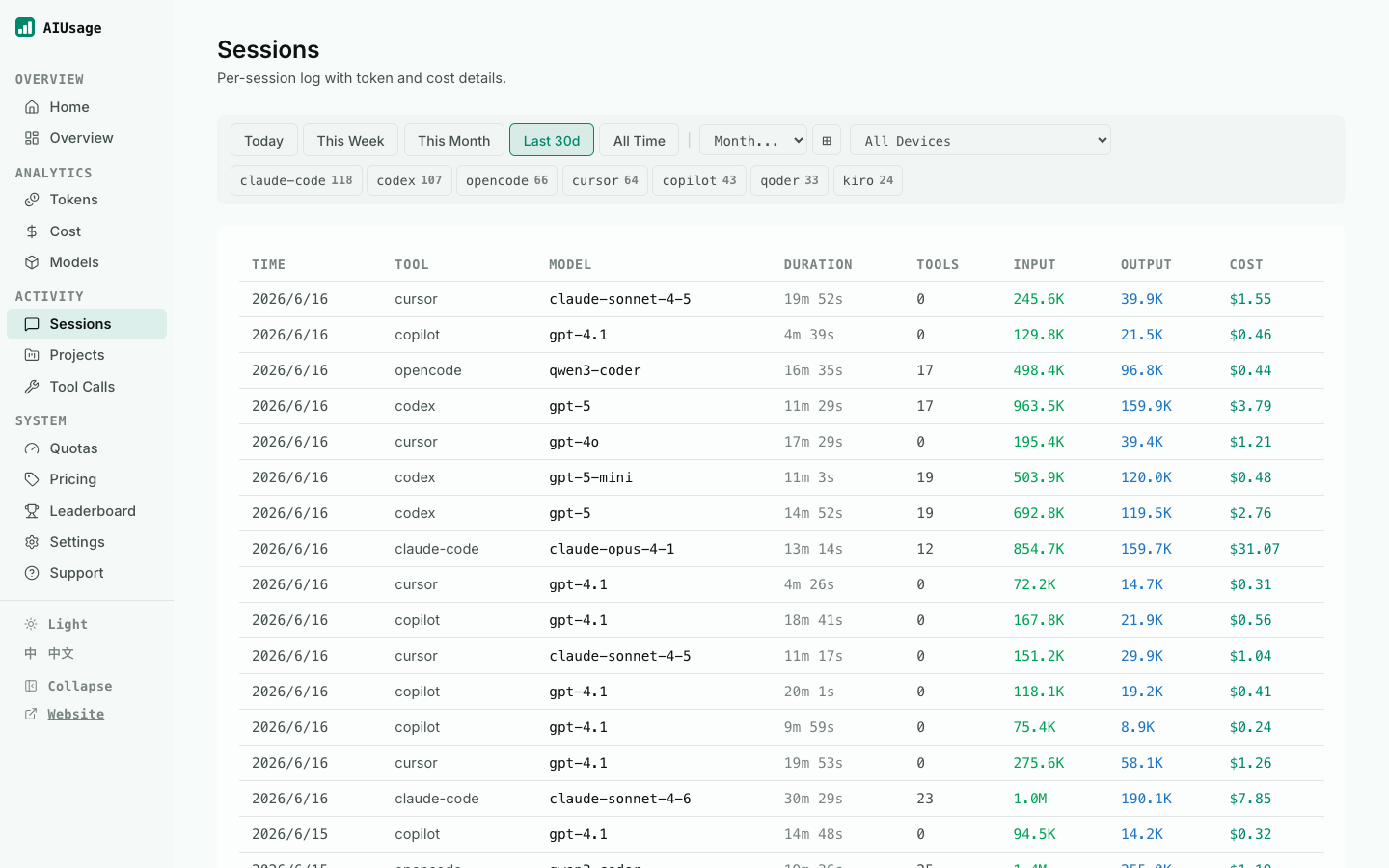Viewport: 1389px width, 868px height.
Task: Select the claude-opus-4-1 session row
Action: pyautogui.click(x=781, y=549)
